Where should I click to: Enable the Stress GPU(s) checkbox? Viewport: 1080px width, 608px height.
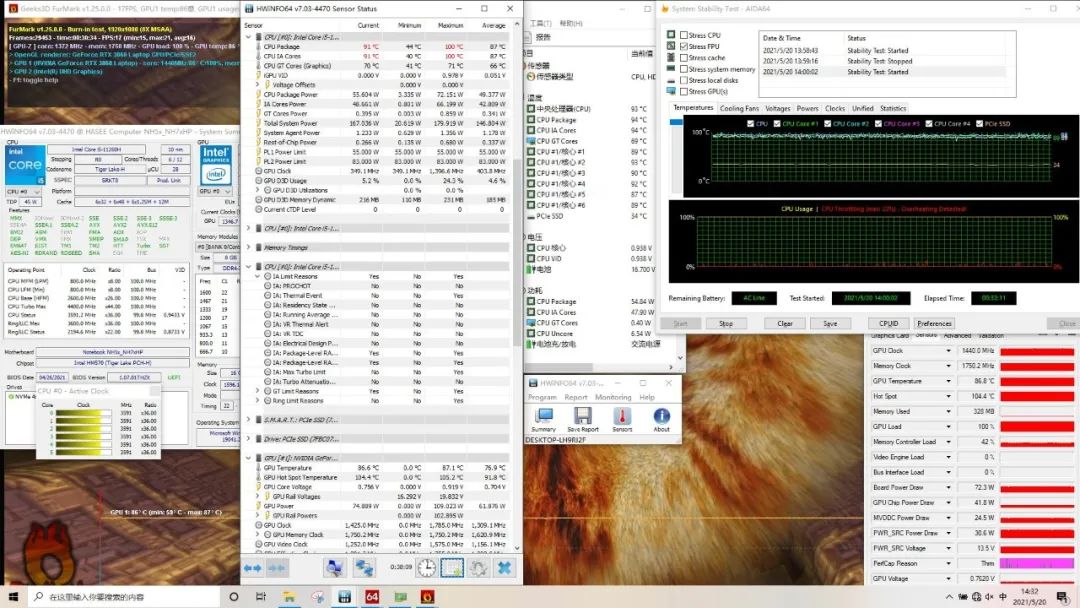[x=683, y=91]
